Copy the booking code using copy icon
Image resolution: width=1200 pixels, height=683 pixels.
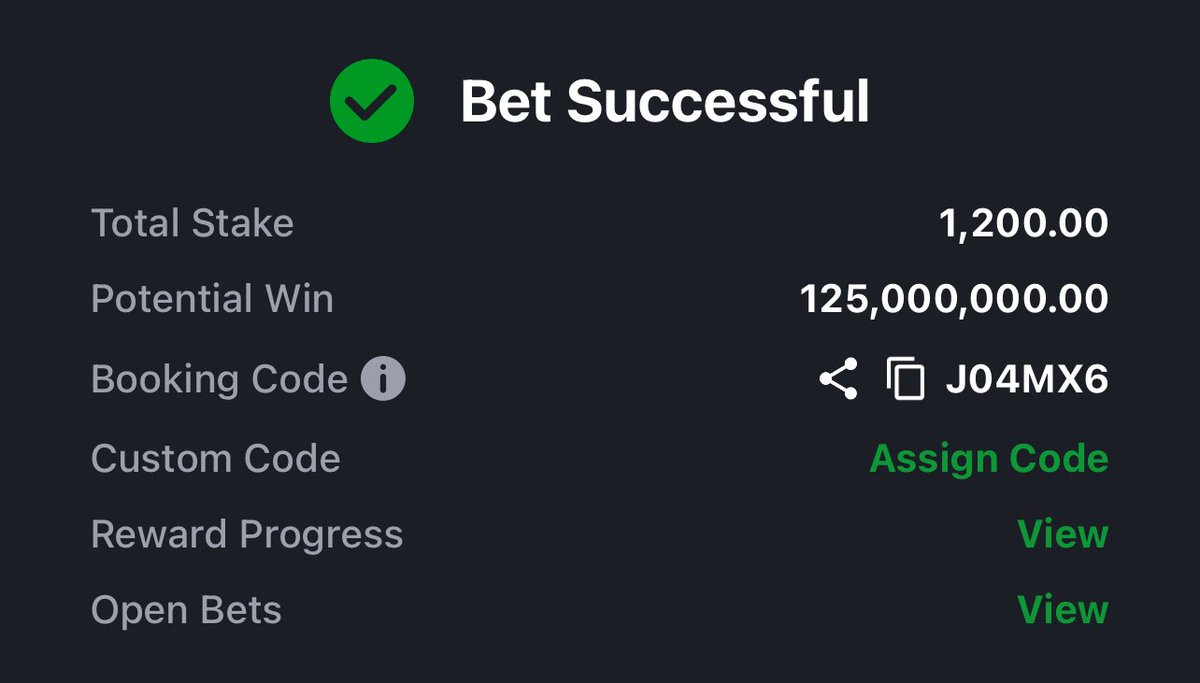[x=905, y=380]
